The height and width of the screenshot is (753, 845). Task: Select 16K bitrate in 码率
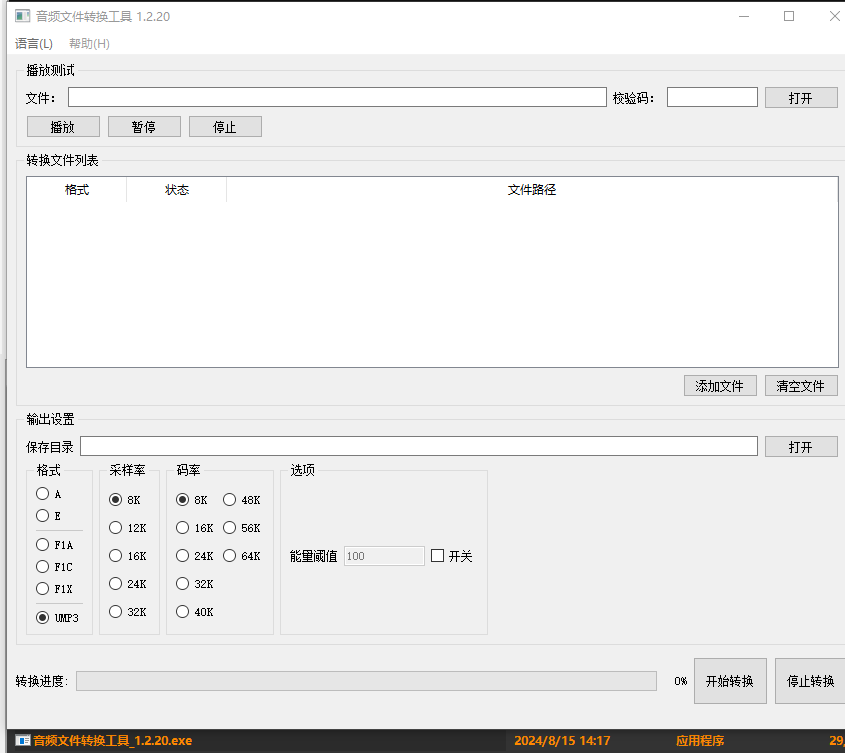click(x=183, y=528)
